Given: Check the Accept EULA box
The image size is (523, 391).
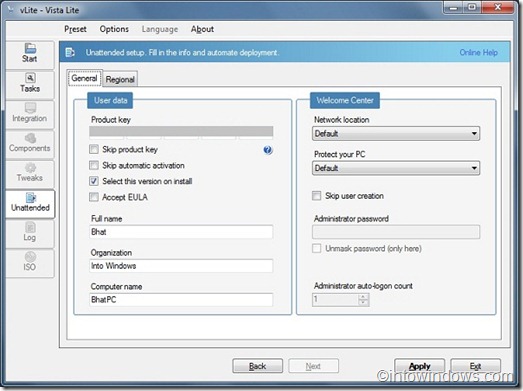Looking at the screenshot, I should click(94, 197).
